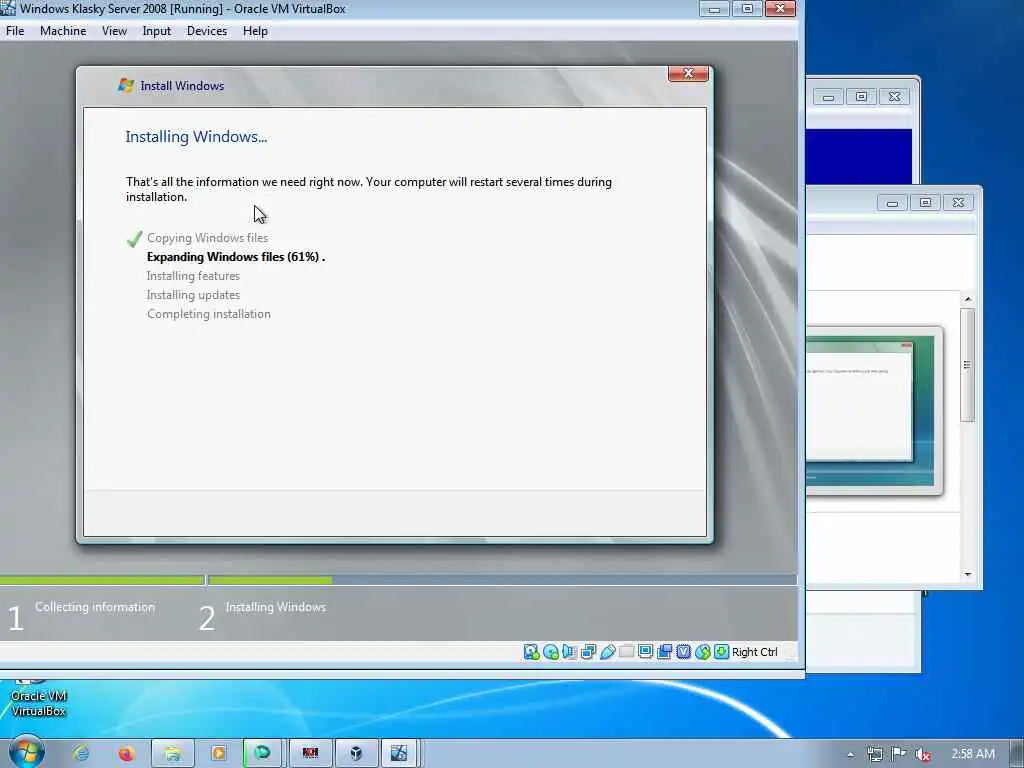Click the Installing features step

coord(193,276)
